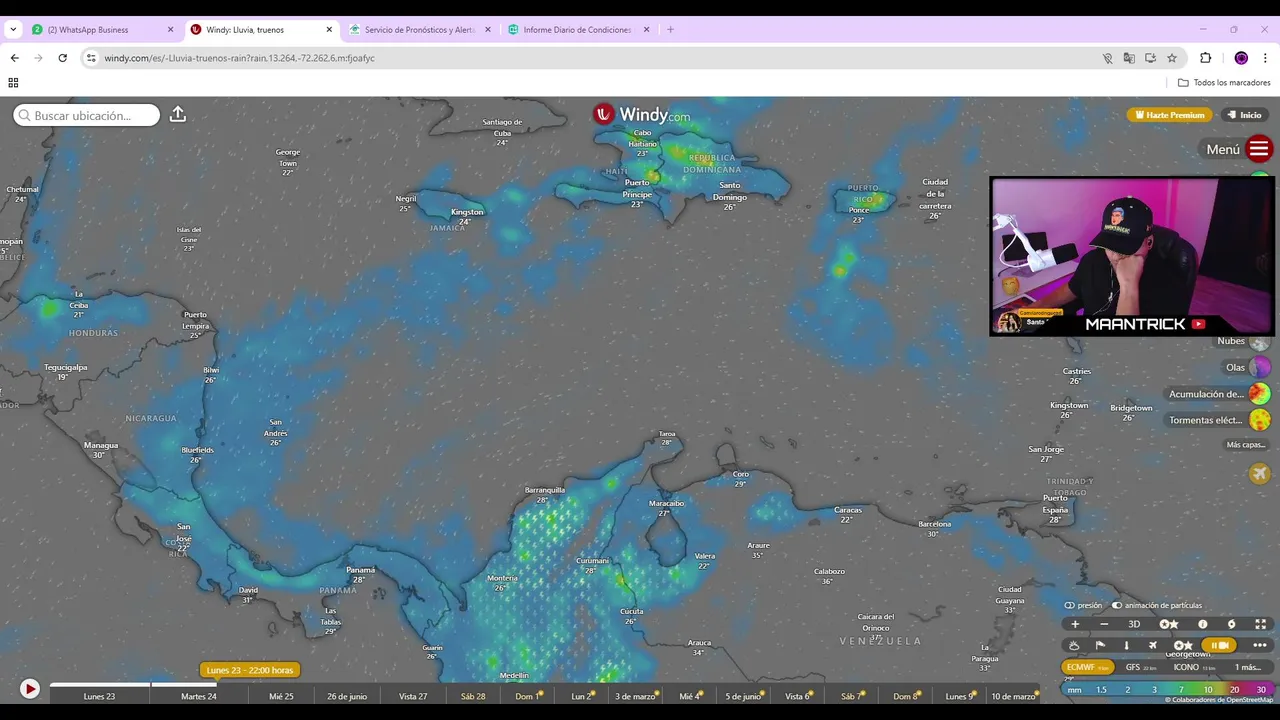
Task: Open Chrome tab search dropdown arrow
Action: tap(13, 30)
